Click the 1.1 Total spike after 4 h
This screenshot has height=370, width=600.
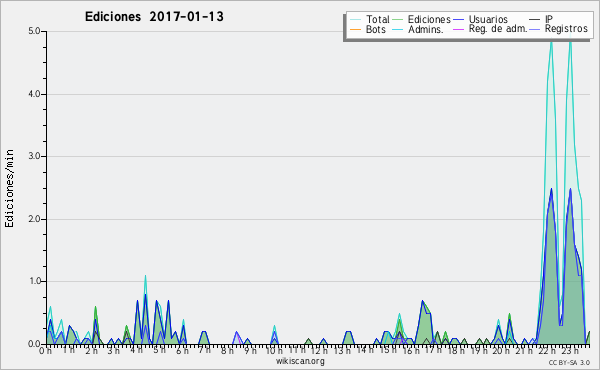tap(145, 276)
